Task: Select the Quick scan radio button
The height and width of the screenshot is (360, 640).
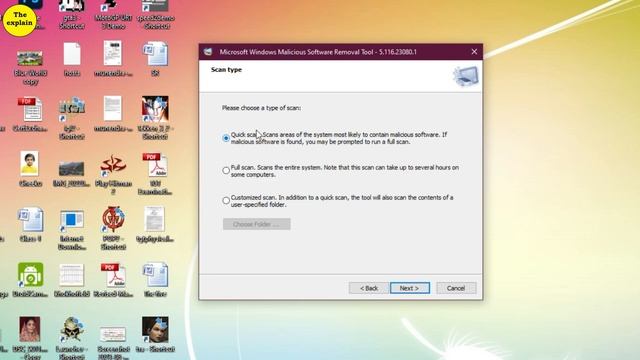Action: tap(226, 138)
